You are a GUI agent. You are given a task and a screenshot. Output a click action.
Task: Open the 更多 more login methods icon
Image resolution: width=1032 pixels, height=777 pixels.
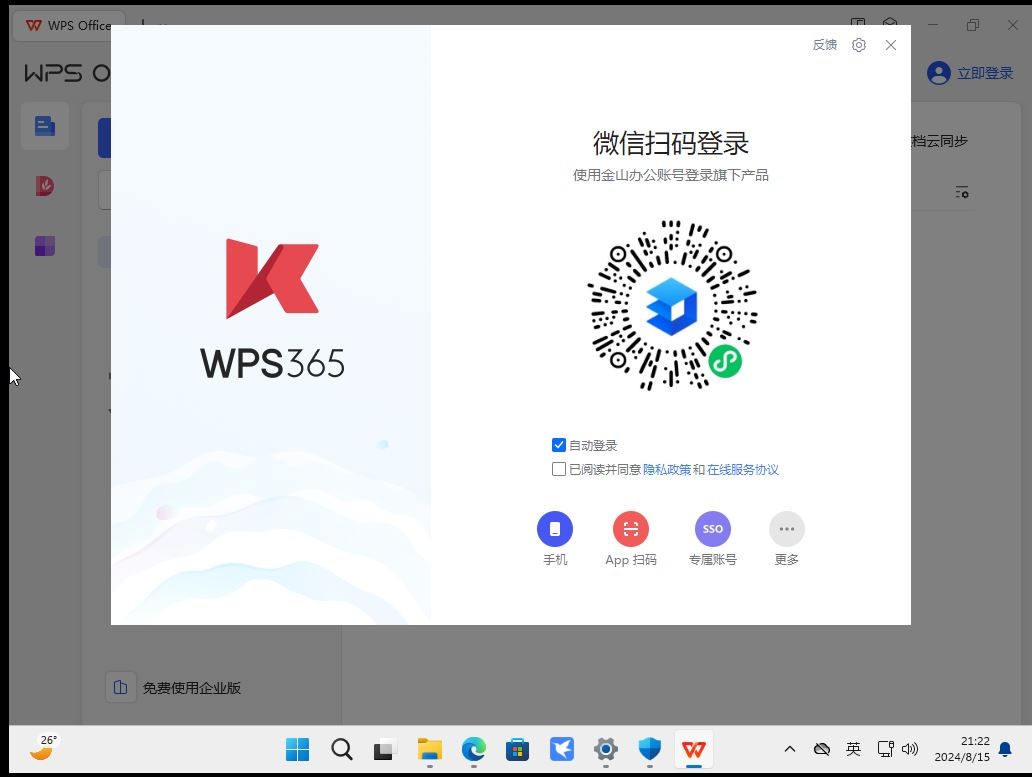pyautogui.click(x=786, y=529)
